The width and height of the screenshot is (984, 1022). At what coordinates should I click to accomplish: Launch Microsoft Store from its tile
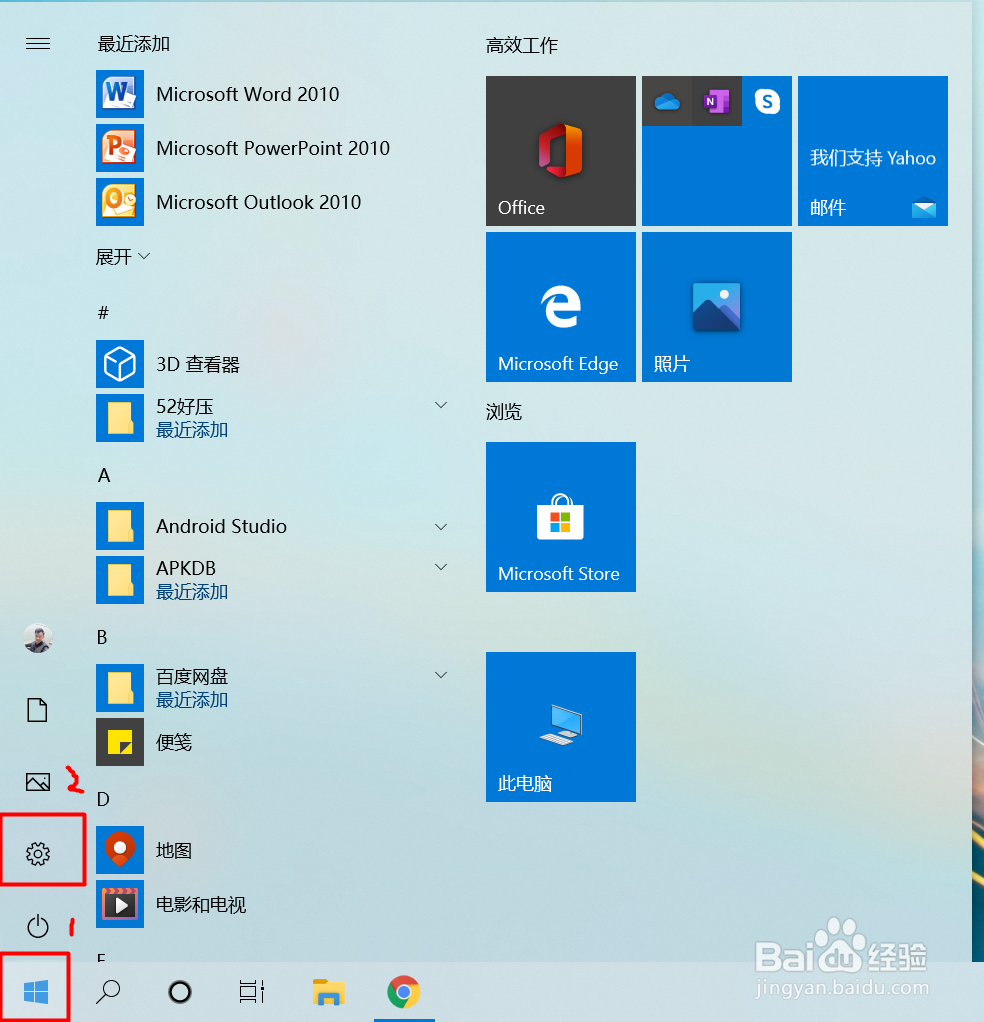[559, 516]
